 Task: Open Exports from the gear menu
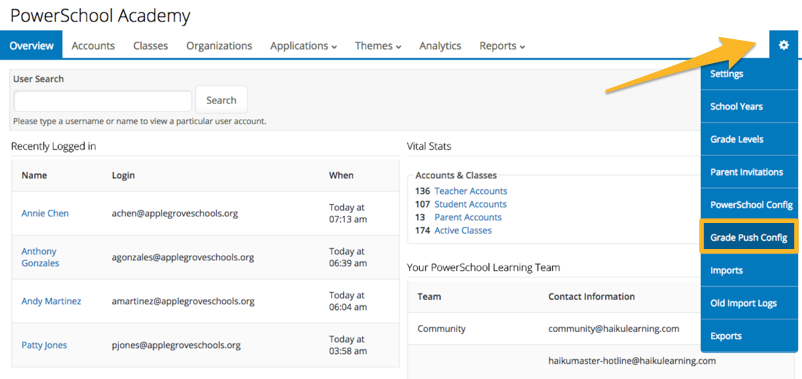coord(749,336)
